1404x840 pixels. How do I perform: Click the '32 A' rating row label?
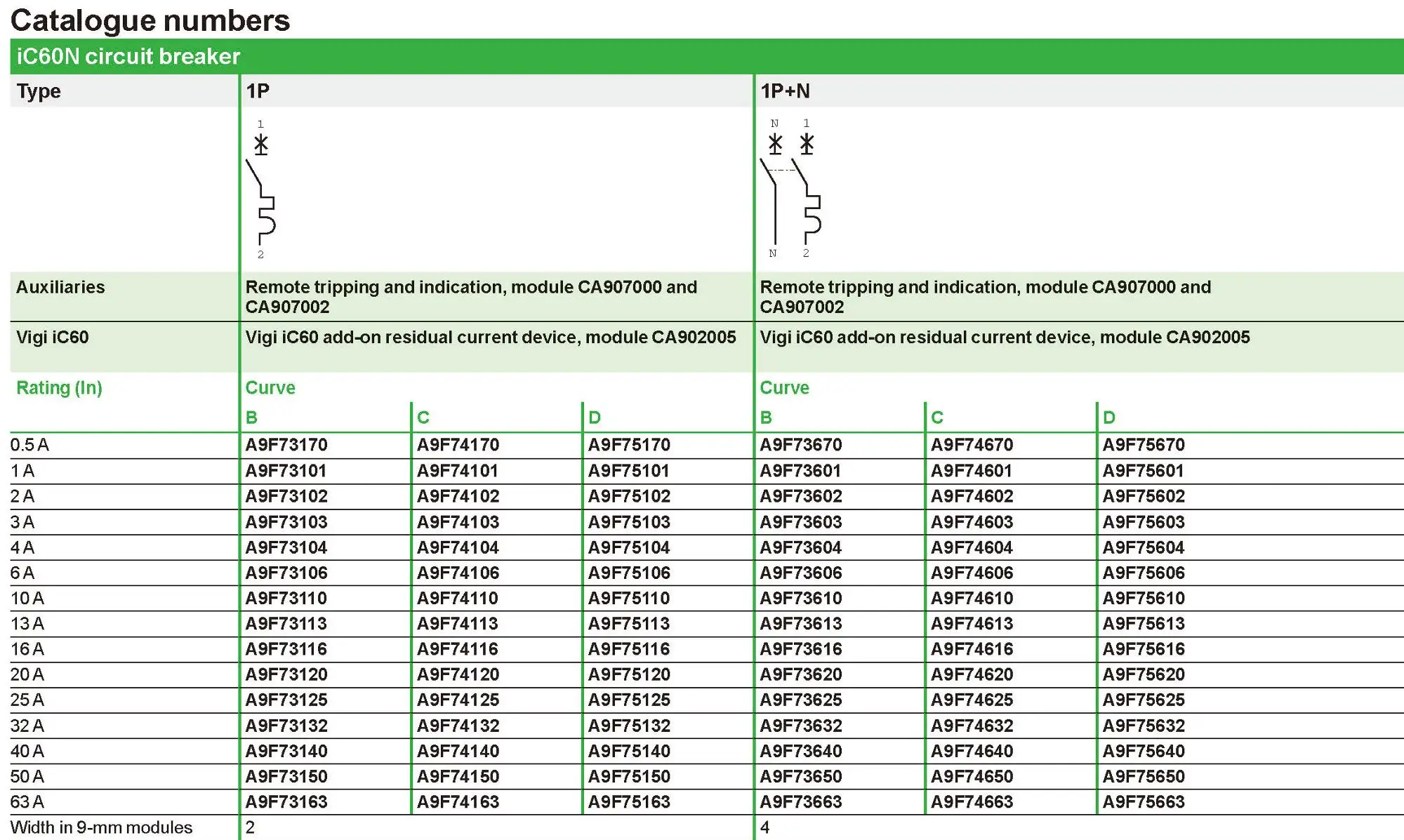click(27, 726)
